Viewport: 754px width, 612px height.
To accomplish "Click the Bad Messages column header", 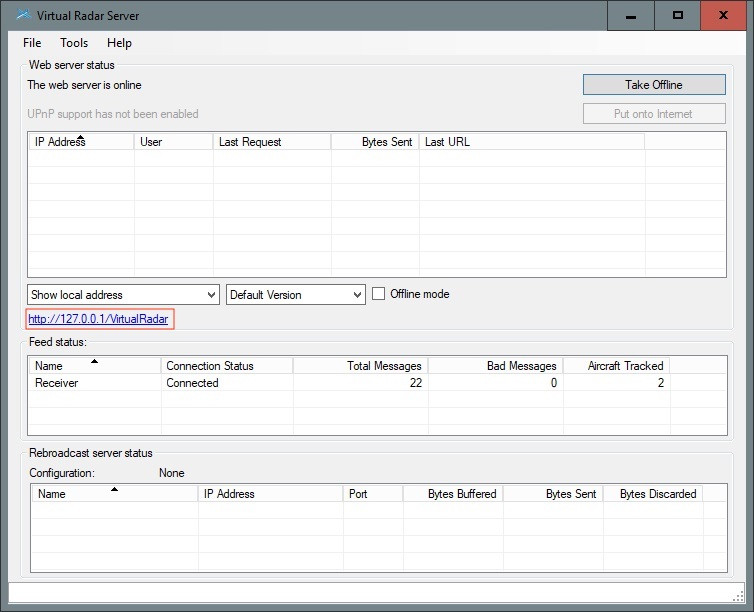I will click(495, 366).
